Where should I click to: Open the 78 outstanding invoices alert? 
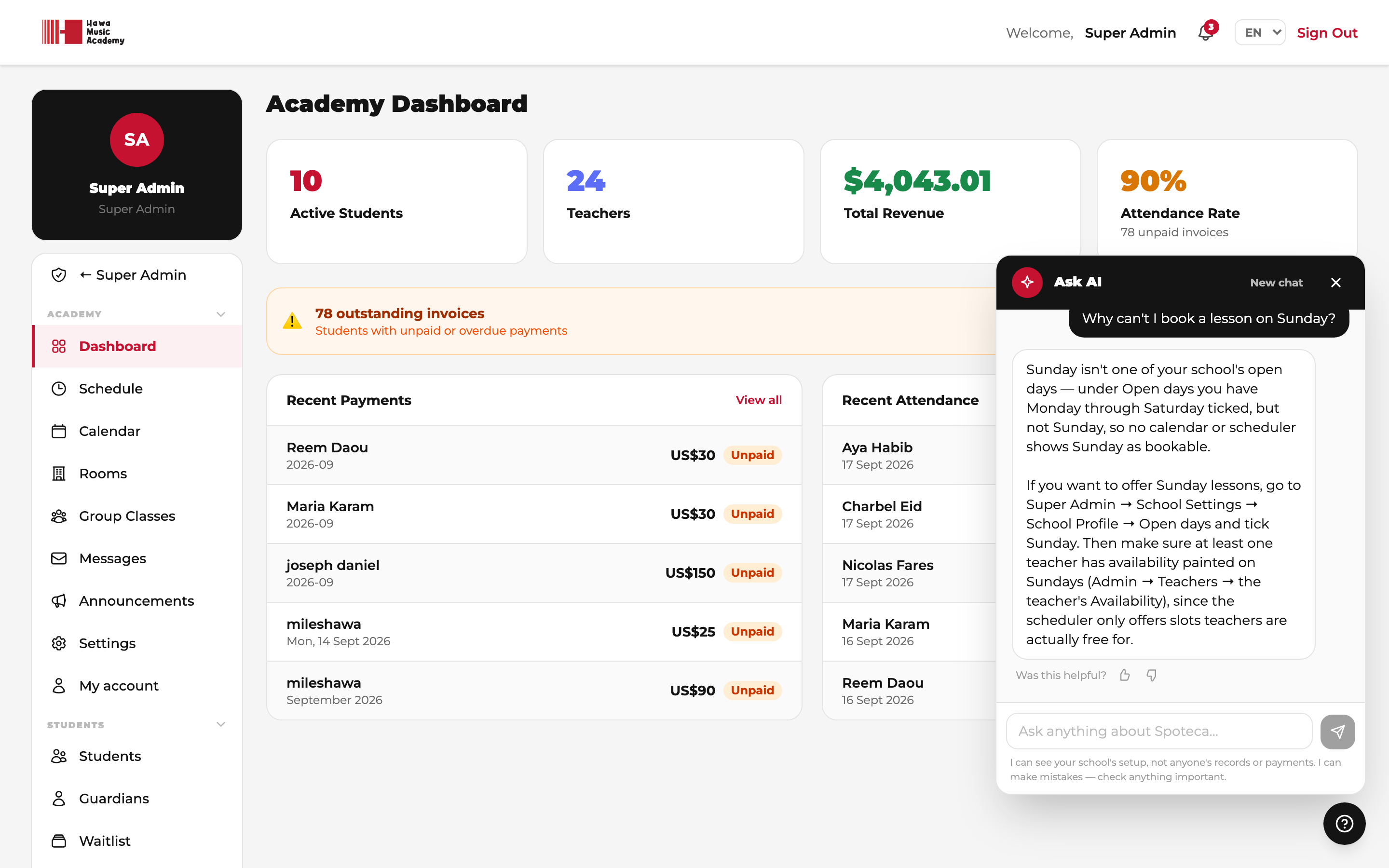pyautogui.click(x=631, y=322)
